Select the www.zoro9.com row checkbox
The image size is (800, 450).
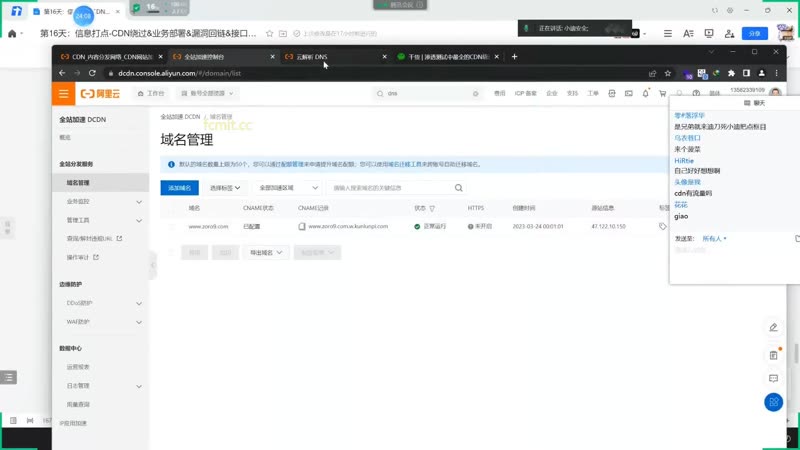(171, 226)
